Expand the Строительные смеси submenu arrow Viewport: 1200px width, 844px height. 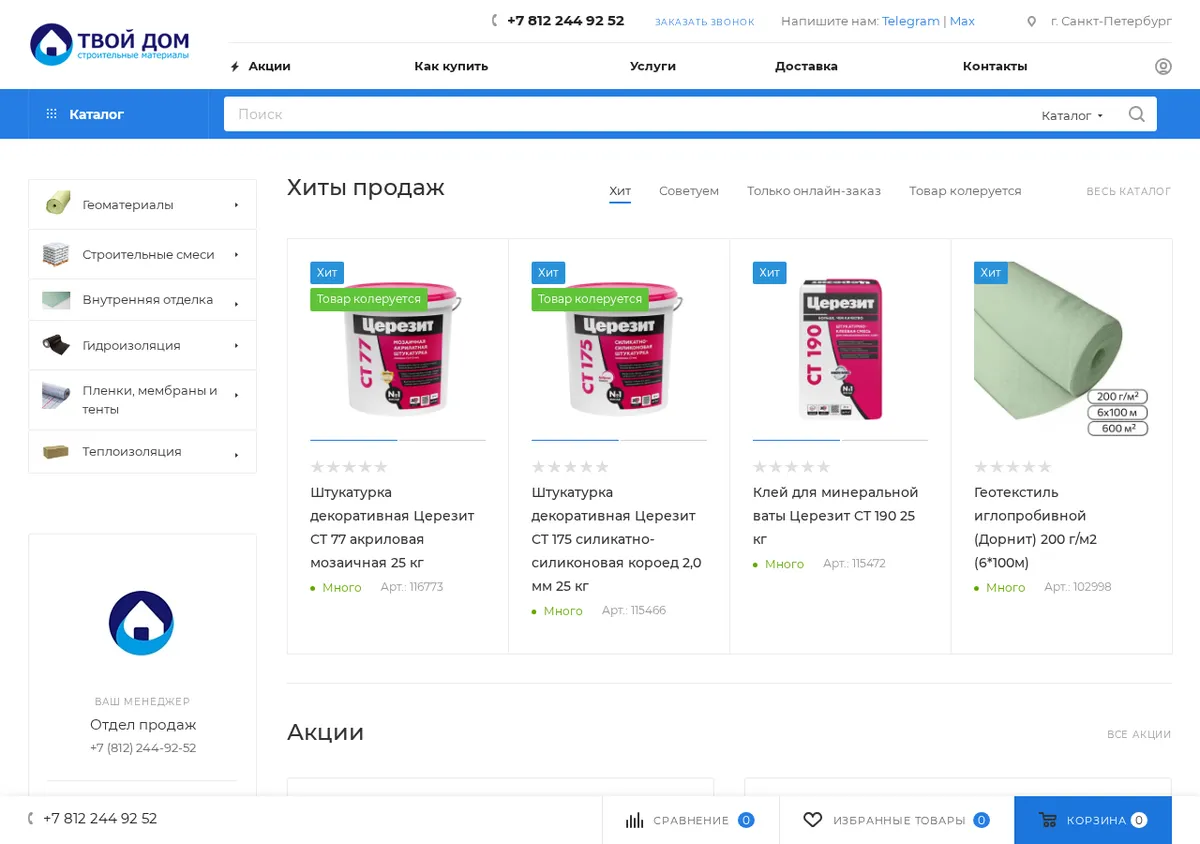(x=237, y=255)
